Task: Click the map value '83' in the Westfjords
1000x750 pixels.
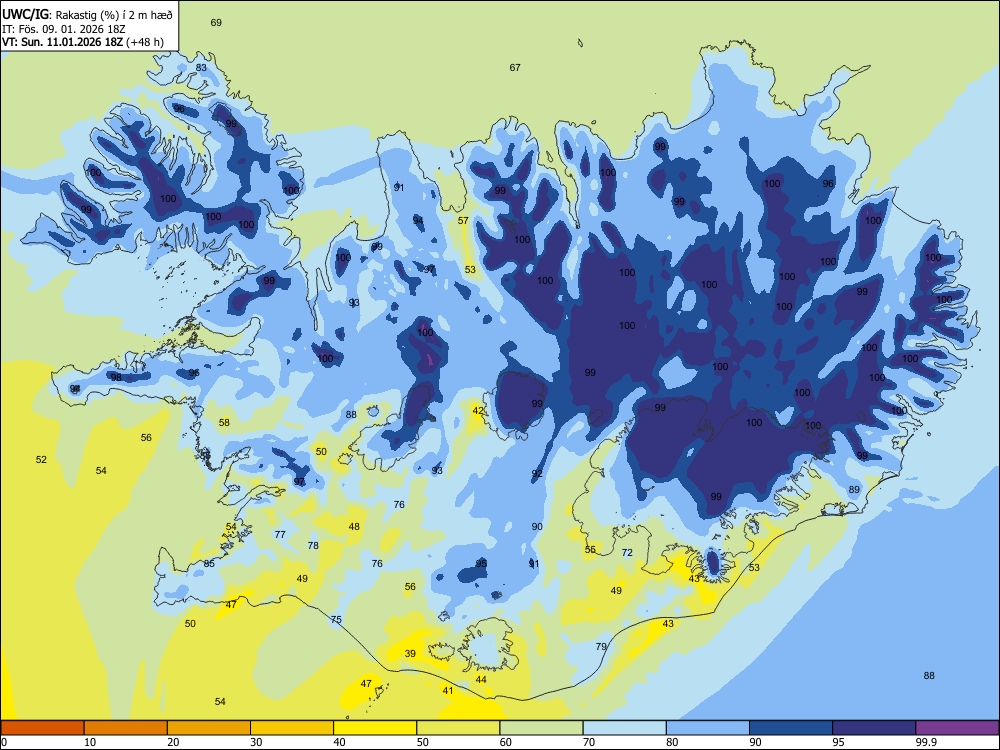Action: click(x=202, y=67)
